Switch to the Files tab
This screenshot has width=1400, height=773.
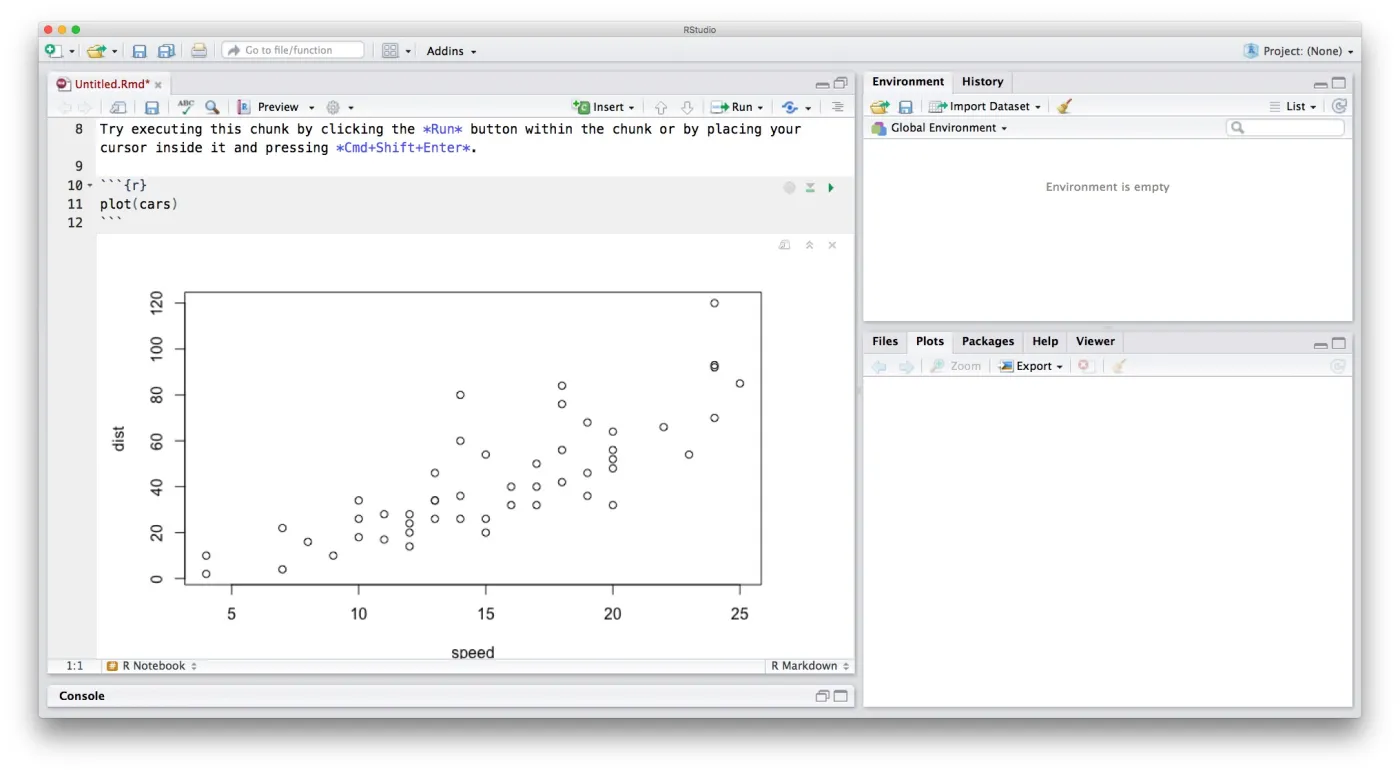coord(885,341)
